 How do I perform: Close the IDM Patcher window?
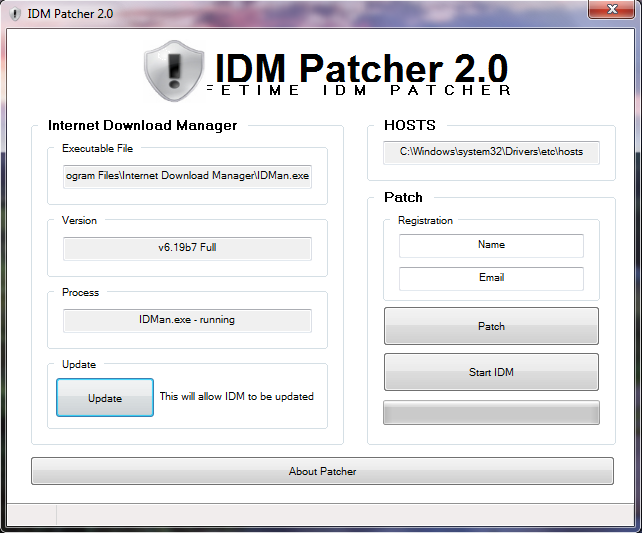tap(611, 9)
